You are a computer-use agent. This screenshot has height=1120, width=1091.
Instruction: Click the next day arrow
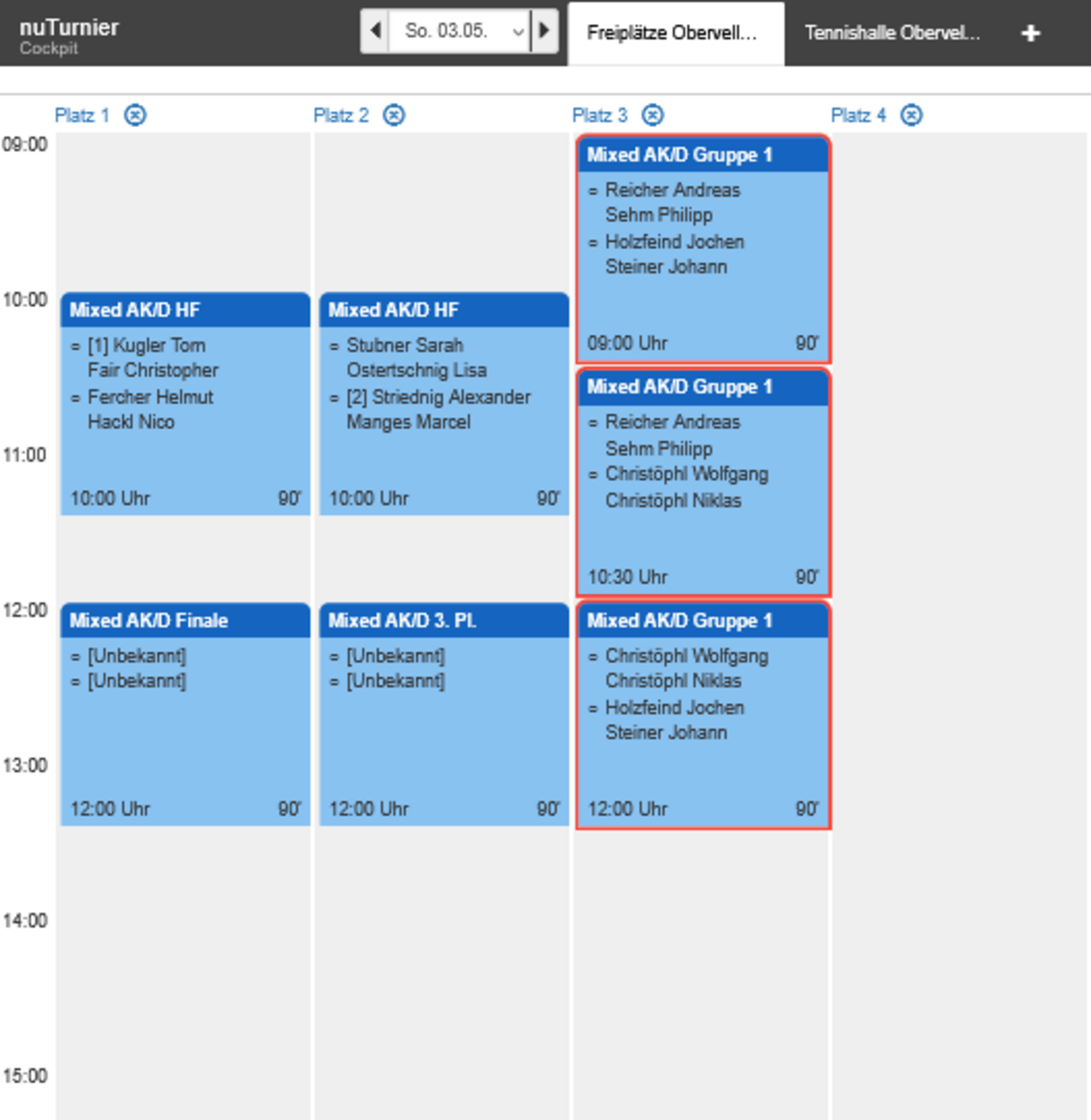tap(544, 31)
